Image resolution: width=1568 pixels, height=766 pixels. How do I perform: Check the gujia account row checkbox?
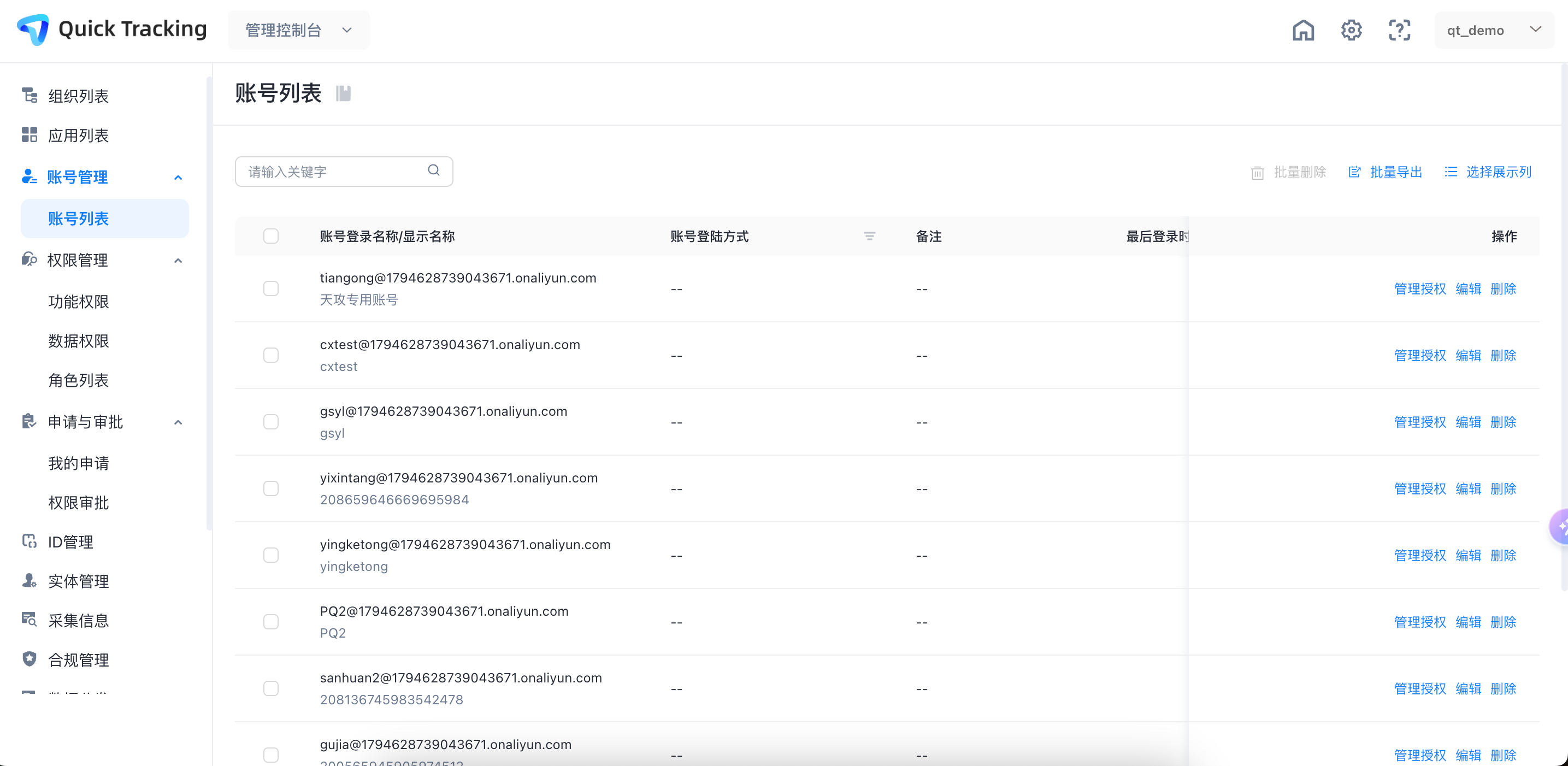[x=271, y=755]
